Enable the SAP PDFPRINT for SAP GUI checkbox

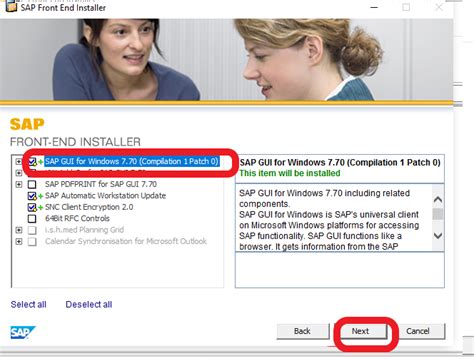pos(32,184)
